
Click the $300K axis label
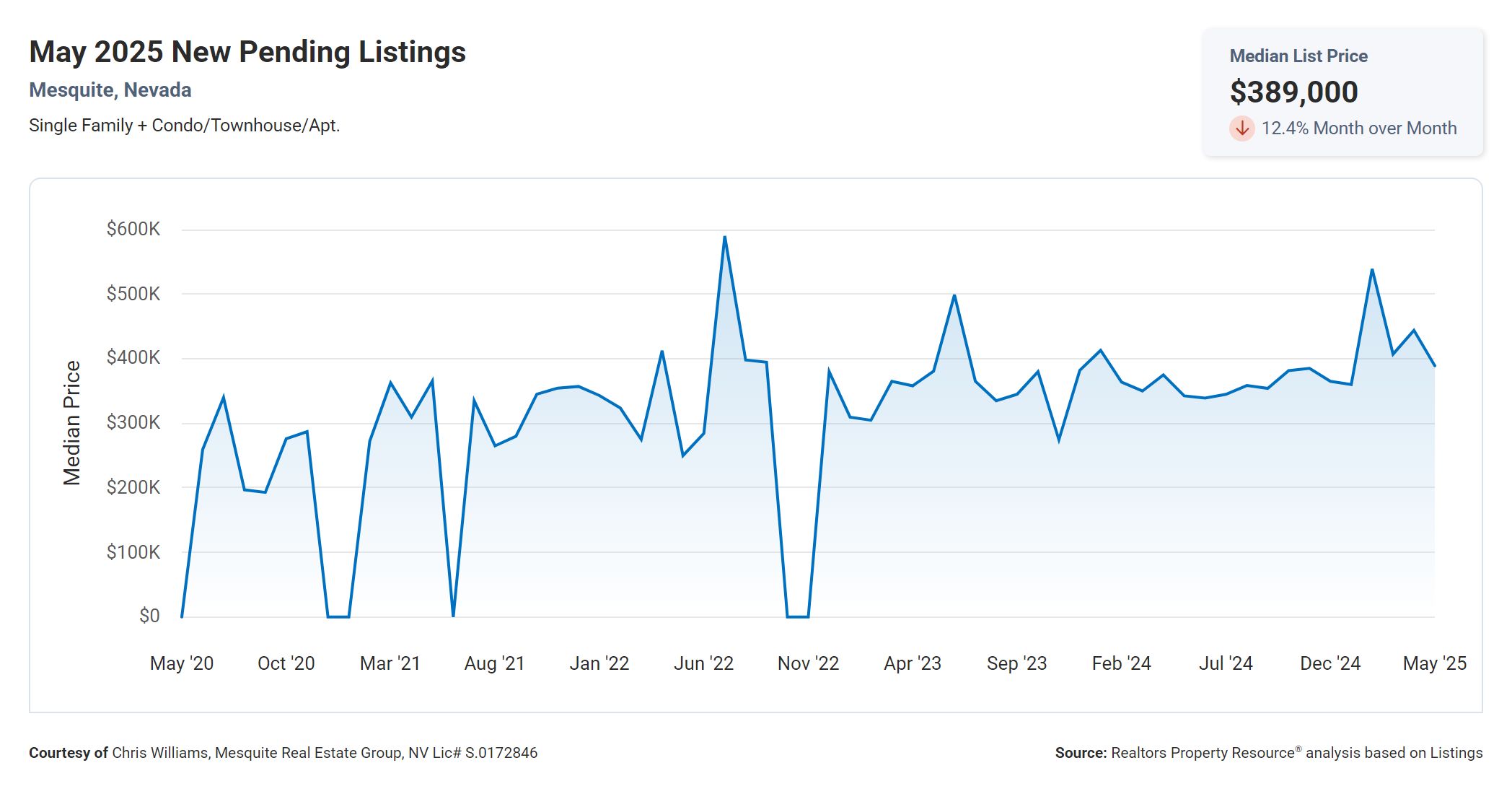tap(133, 422)
